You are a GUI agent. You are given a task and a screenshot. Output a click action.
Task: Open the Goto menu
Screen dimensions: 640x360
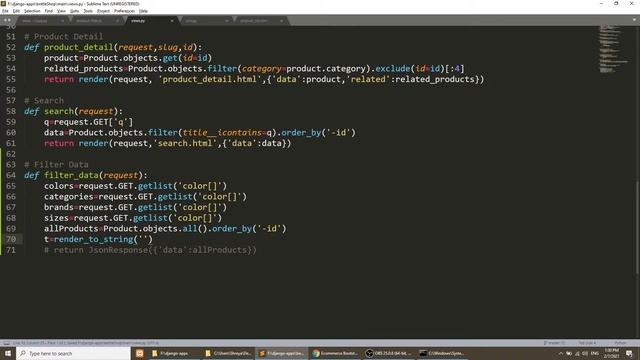point(74,11)
